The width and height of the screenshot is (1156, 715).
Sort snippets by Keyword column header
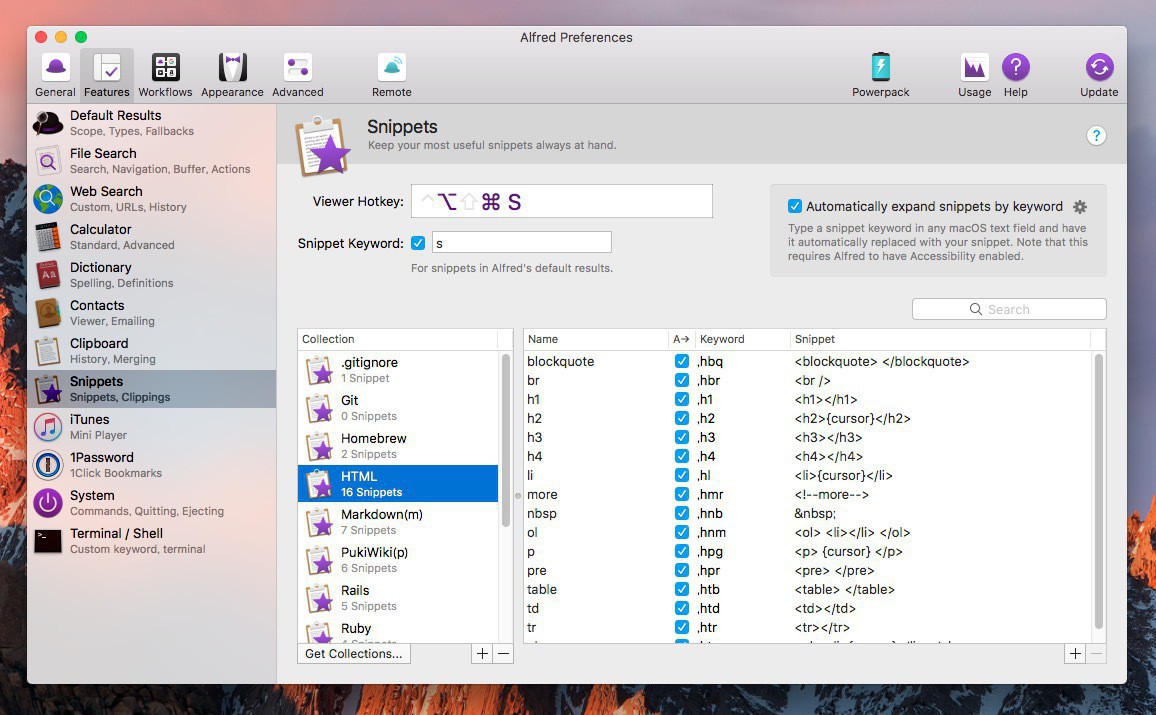click(x=740, y=340)
